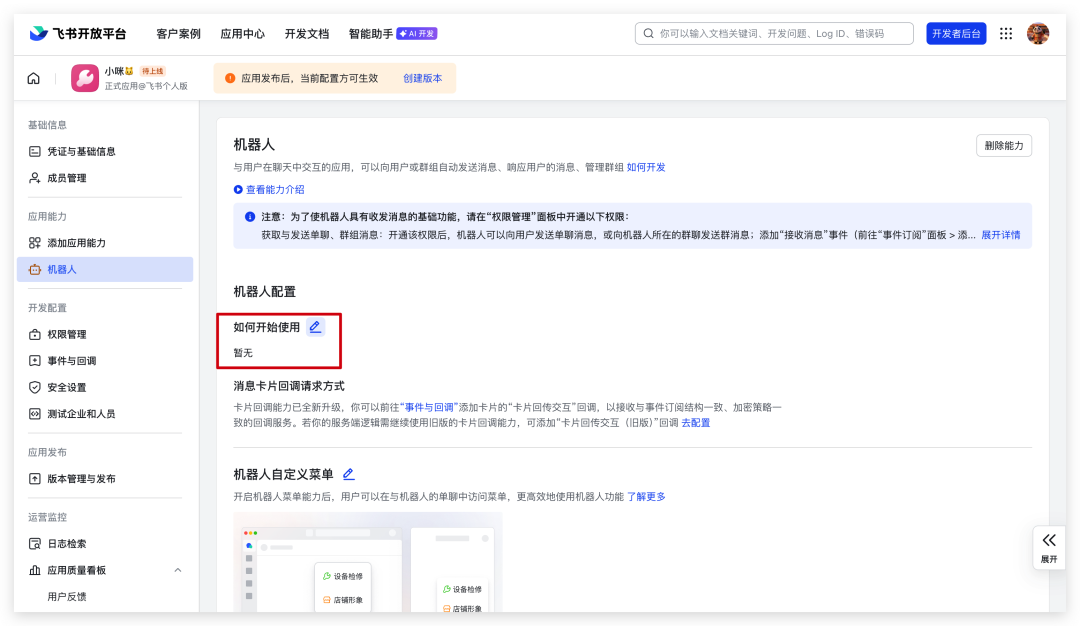Viewport: 1080px width, 626px height.
Task: Open 权限管理 in the sidebar
Action: coord(67,334)
